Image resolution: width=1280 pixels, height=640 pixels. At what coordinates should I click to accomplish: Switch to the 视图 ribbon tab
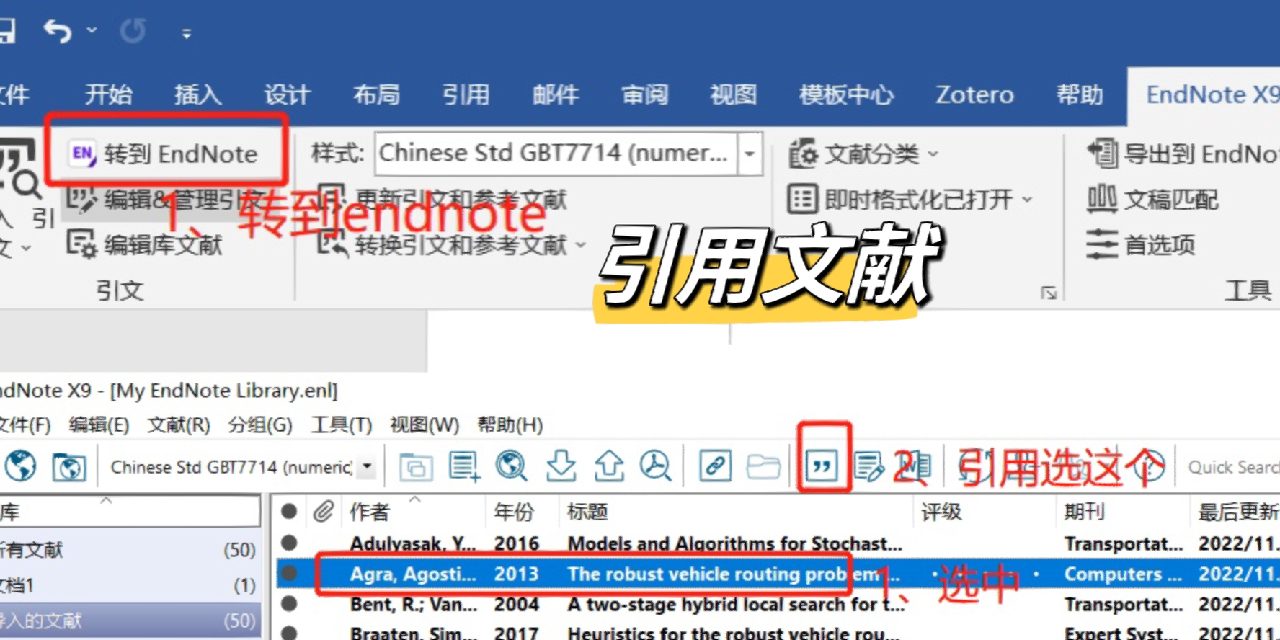click(x=734, y=95)
